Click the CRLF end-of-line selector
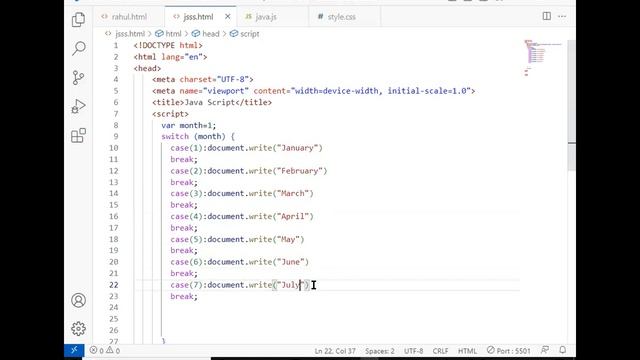The width and height of the screenshot is (640, 360). point(440,351)
